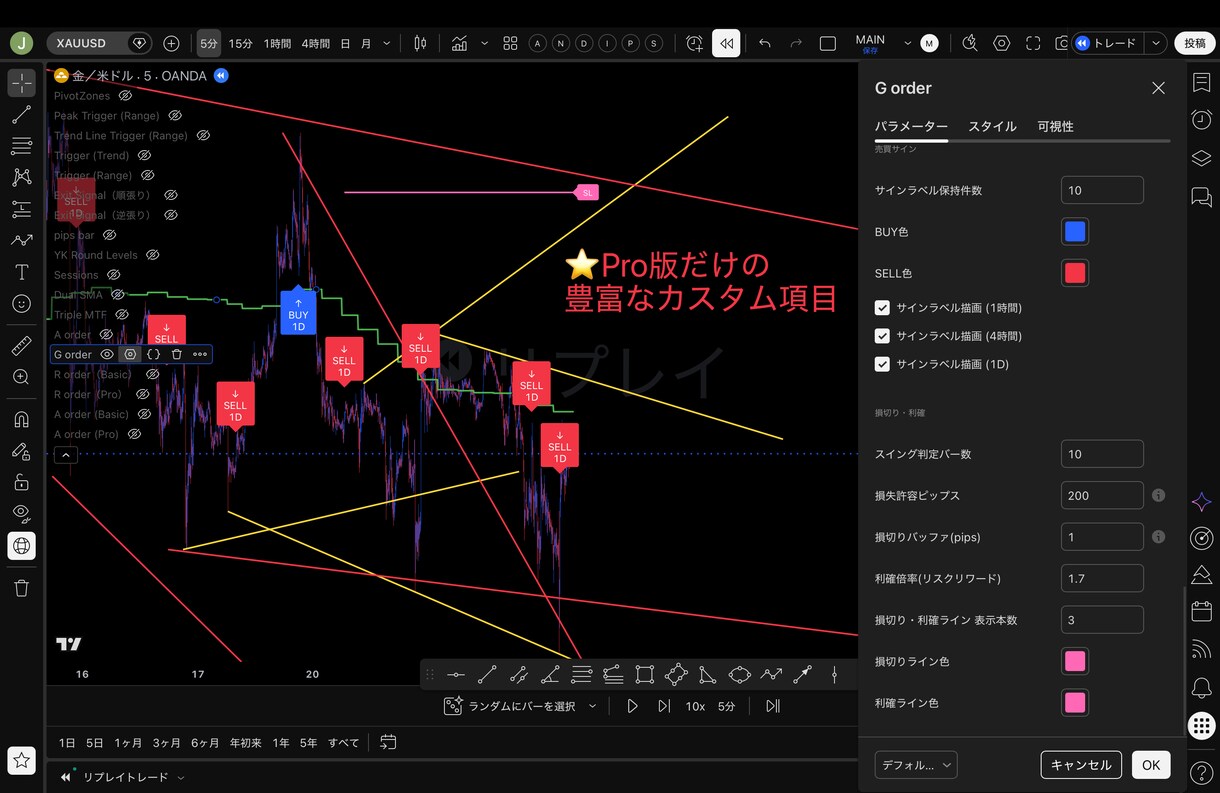This screenshot has height=793, width=1220.
Task: Pick a new BUY色 color swatch
Action: tap(1075, 232)
